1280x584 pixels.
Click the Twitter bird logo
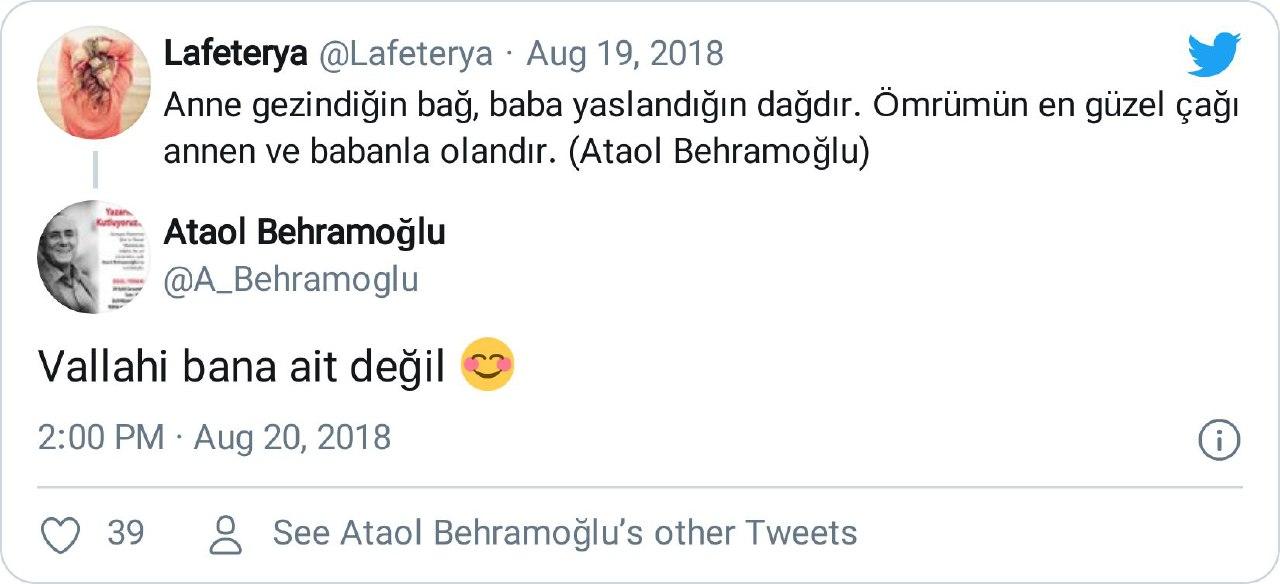tap(1214, 55)
